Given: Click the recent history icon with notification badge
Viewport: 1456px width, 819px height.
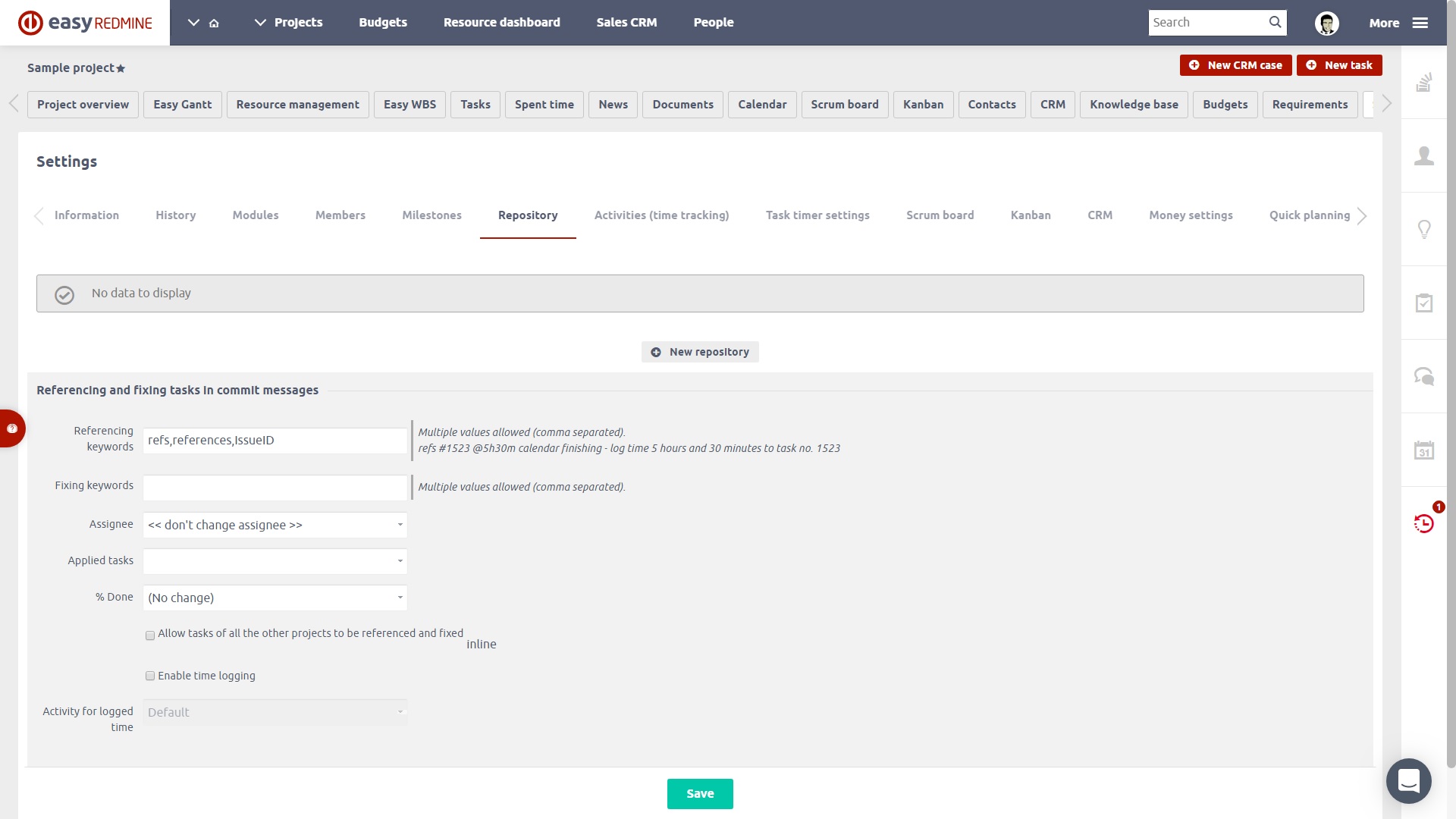Looking at the screenshot, I should [1424, 523].
